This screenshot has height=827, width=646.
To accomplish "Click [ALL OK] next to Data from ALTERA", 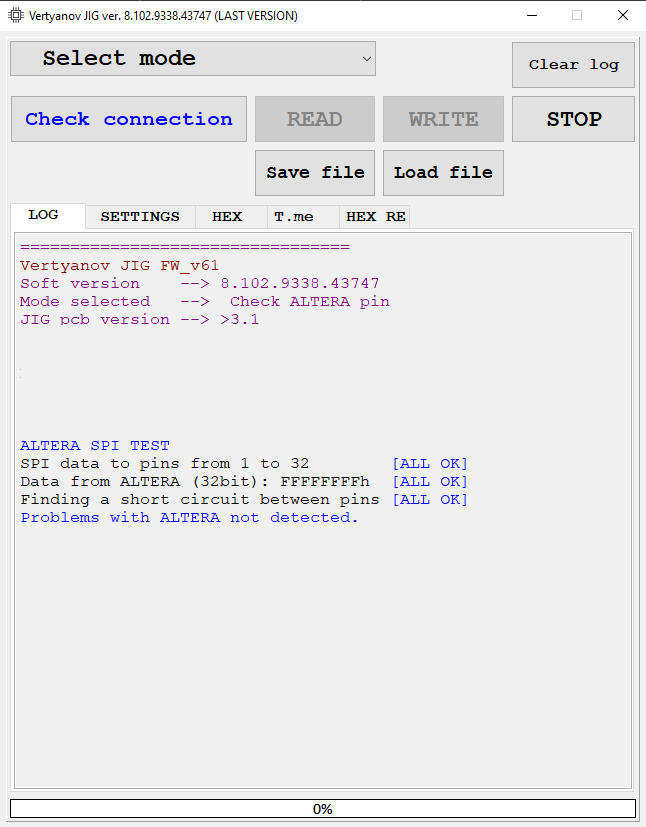I will pos(430,481).
